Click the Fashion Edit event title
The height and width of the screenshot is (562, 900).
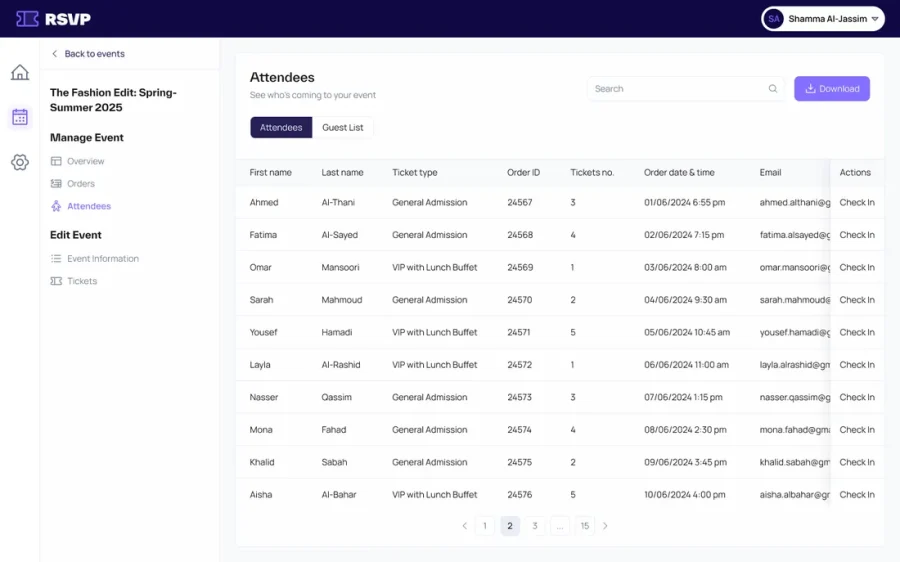click(x=113, y=100)
